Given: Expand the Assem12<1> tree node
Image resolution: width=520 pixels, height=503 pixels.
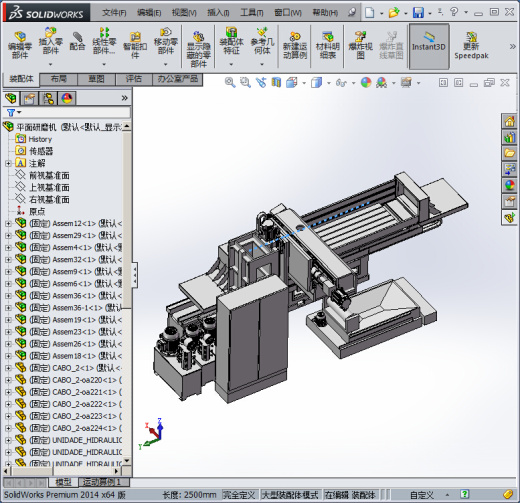Looking at the screenshot, I should pyautogui.click(x=8, y=224).
